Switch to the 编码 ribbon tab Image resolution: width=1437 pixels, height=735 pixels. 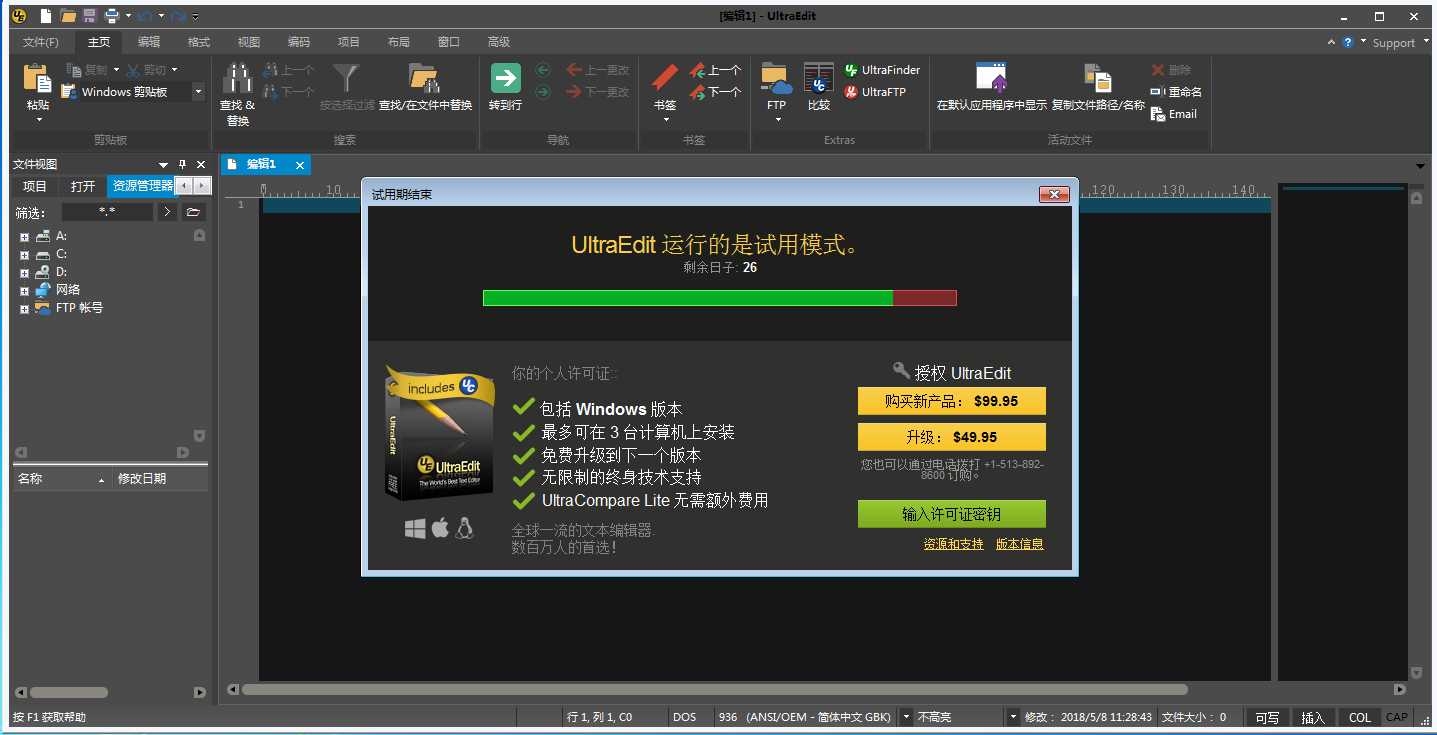point(299,42)
